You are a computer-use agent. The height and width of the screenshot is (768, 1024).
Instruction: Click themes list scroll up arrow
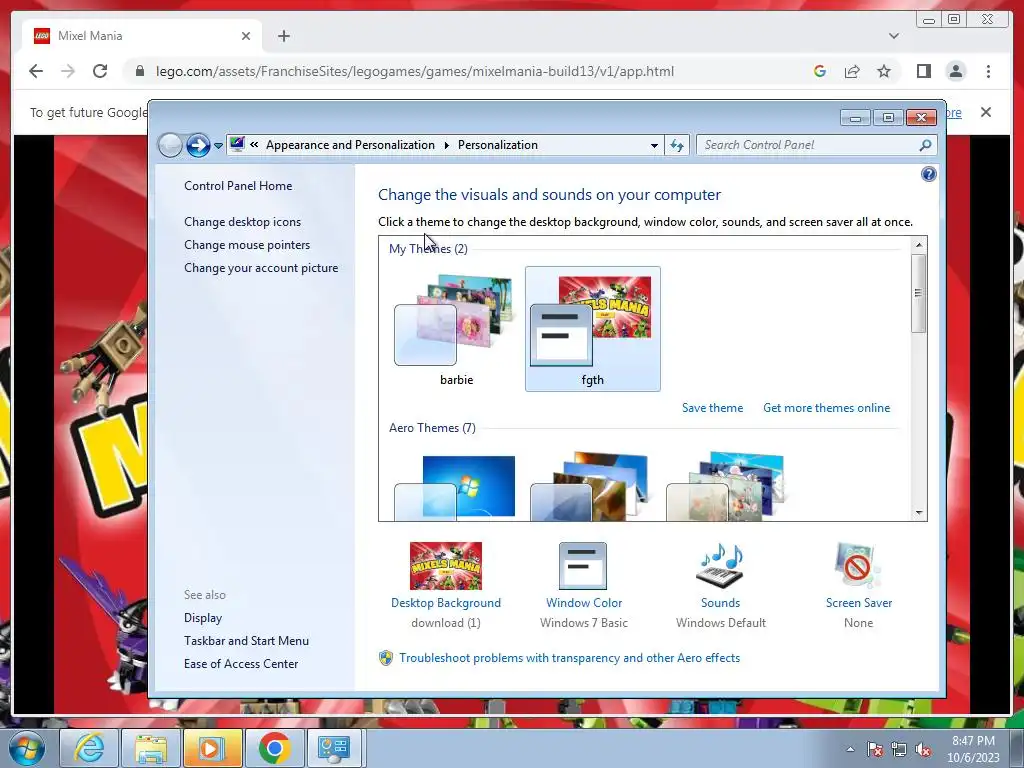pyautogui.click(x=919, y=245)
